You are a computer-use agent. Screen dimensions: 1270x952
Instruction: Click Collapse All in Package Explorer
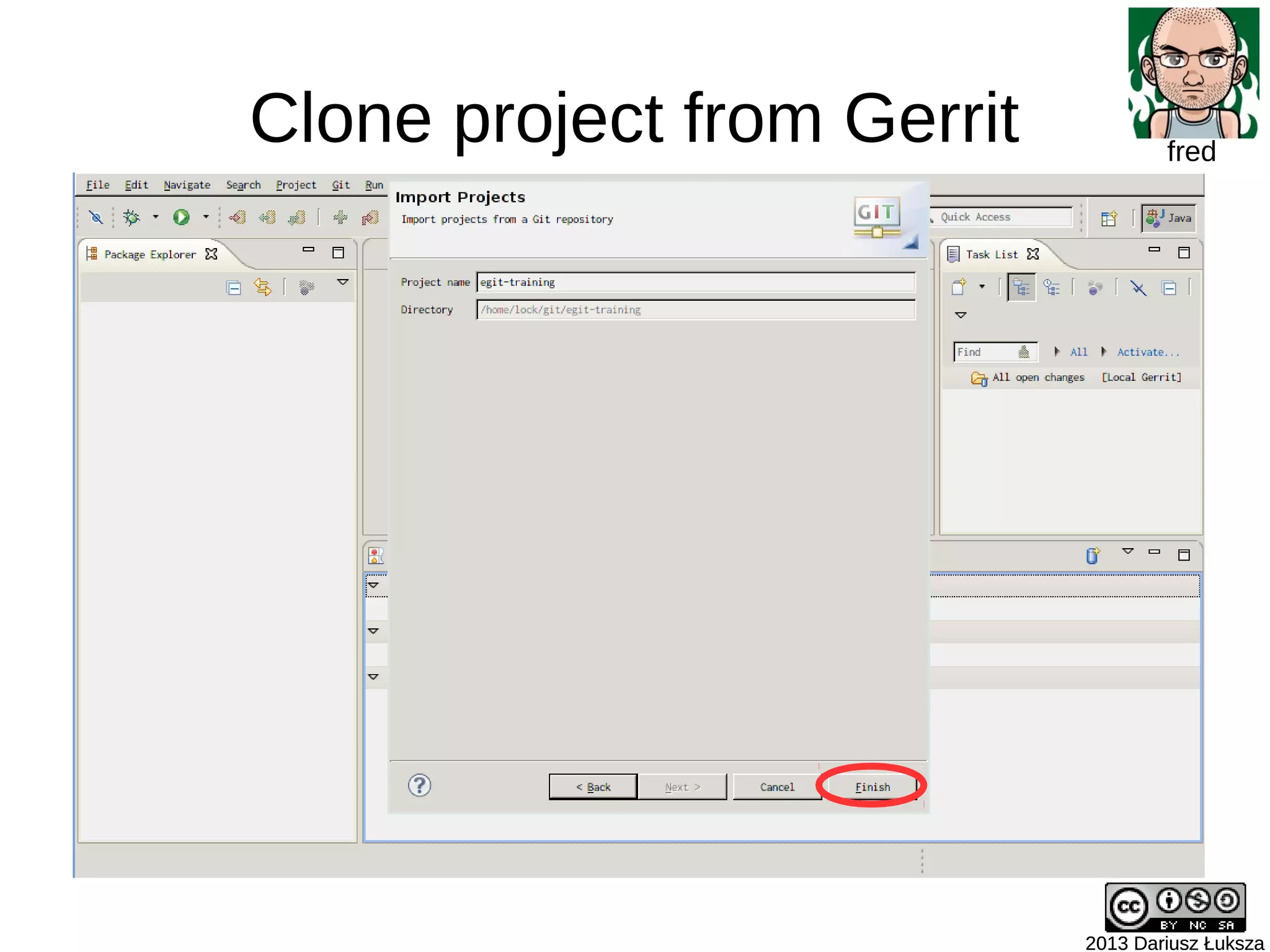pos(234,288)
